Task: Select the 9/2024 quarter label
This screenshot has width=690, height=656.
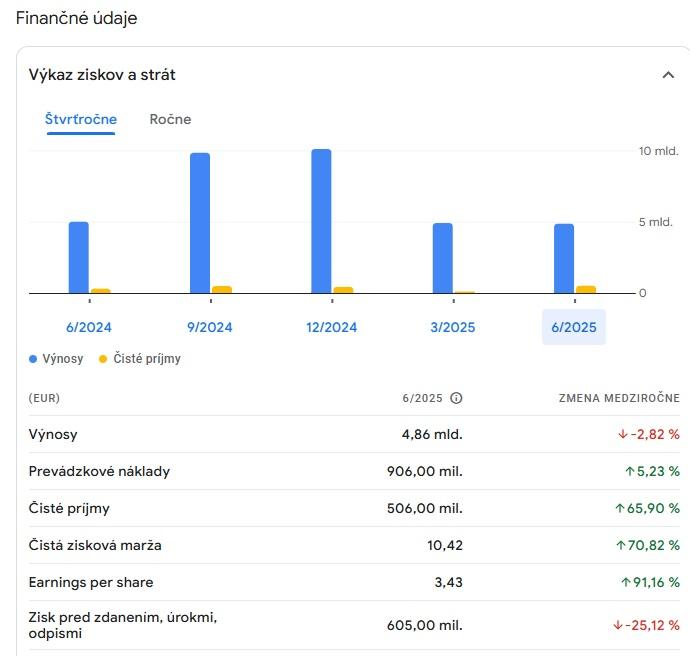Action: (x=210, y=327)
